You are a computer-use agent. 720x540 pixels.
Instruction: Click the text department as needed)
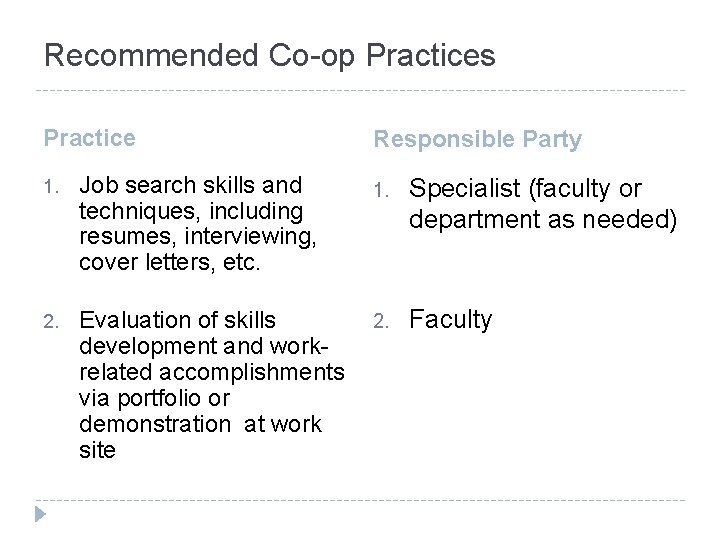coord(543,219)
